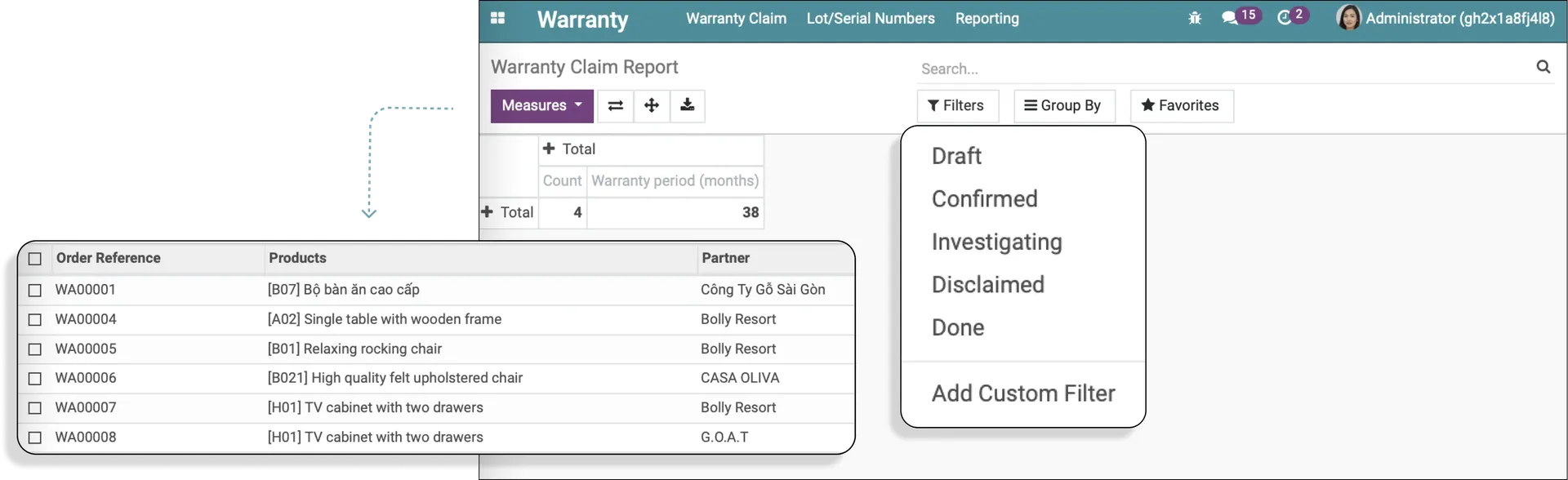Open the Reporting menu

[987, 19]
